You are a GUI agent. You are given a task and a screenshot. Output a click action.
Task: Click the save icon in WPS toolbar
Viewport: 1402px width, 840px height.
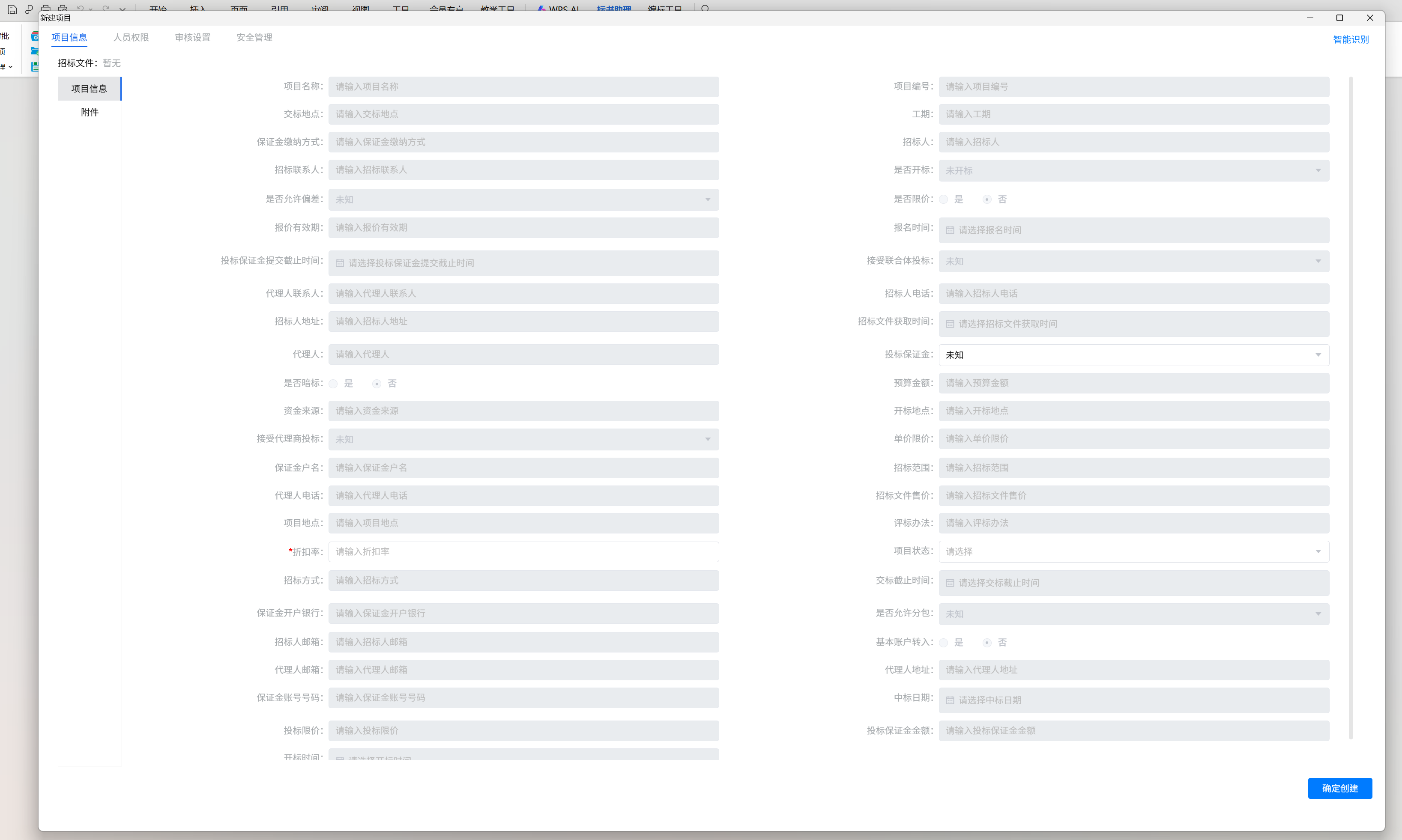[12, 9]
